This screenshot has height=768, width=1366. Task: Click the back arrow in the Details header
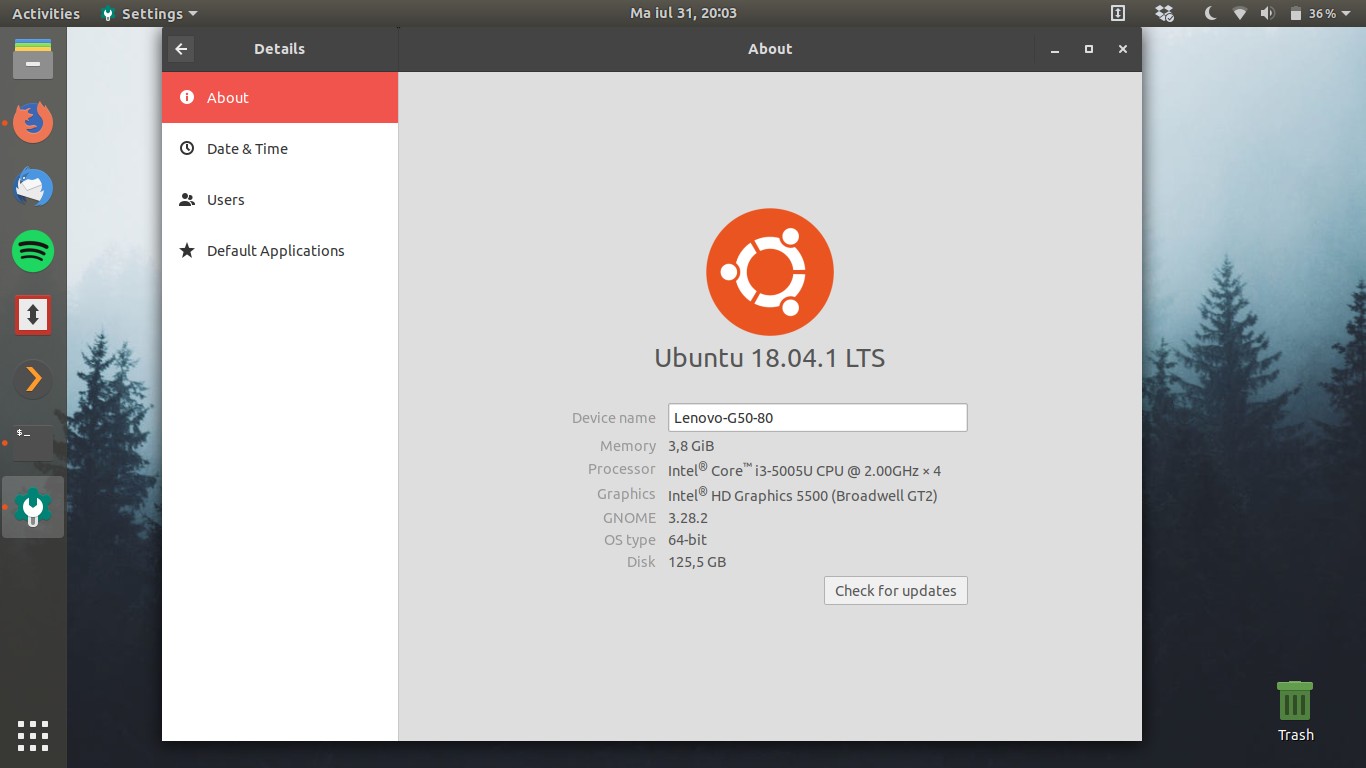(x=181, y=49)
